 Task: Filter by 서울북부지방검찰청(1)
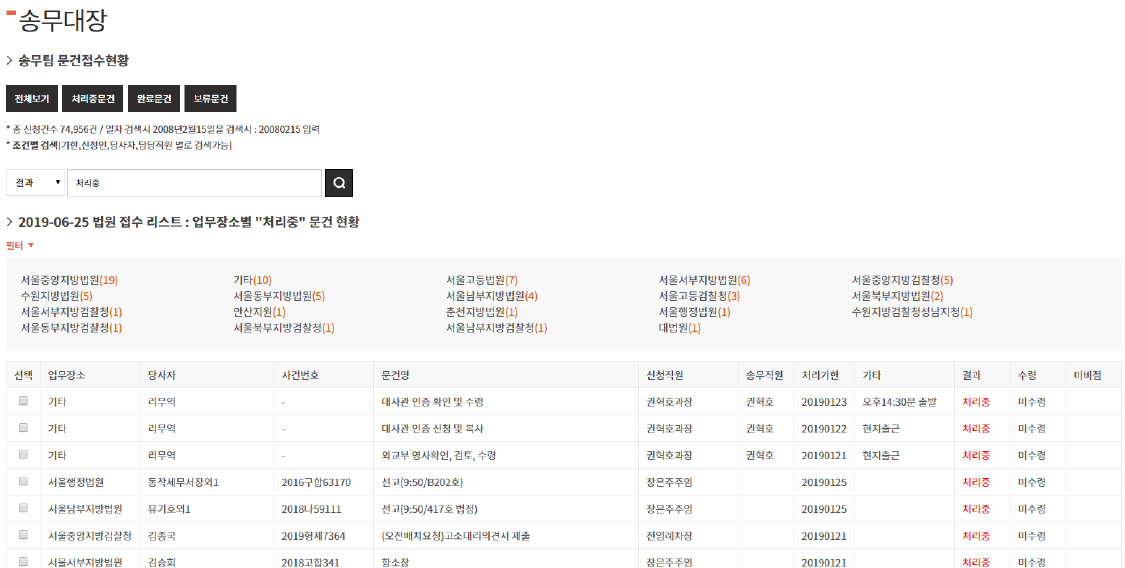(x=284, y=328)
